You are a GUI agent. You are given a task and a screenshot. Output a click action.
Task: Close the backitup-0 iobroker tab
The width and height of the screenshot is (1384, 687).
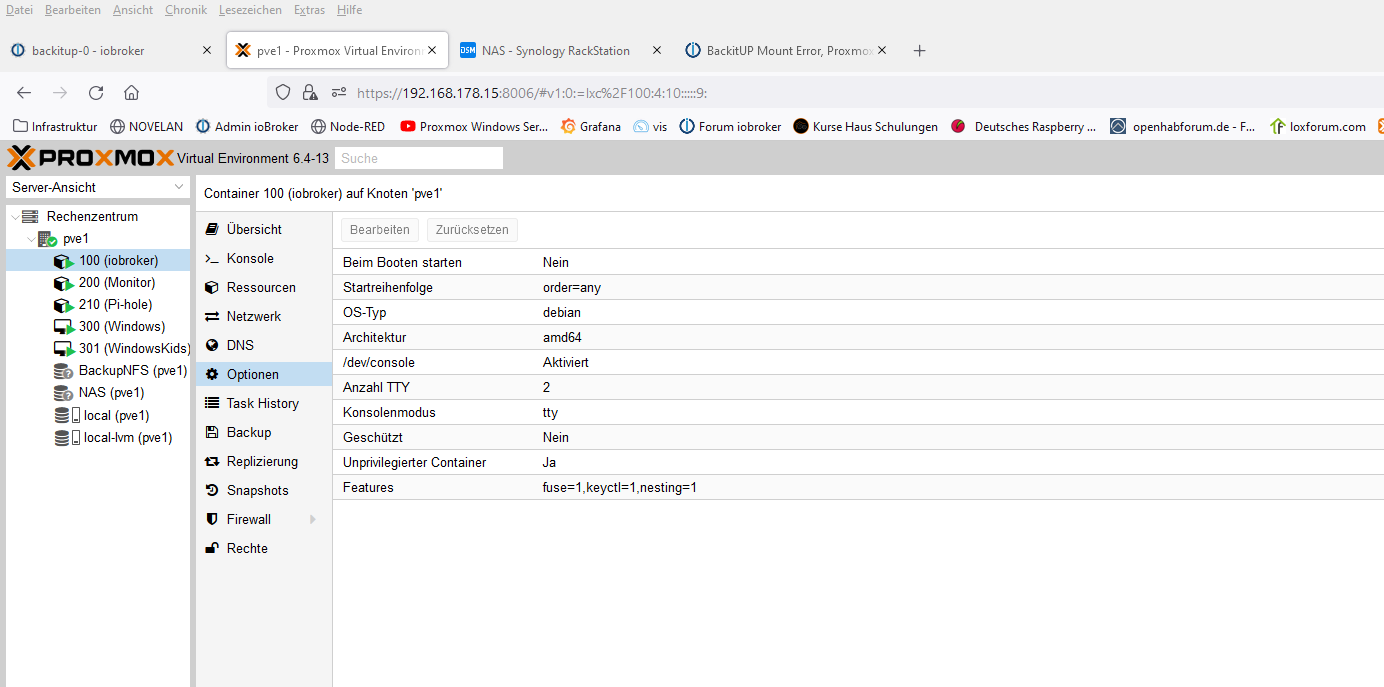coord(207,50)
